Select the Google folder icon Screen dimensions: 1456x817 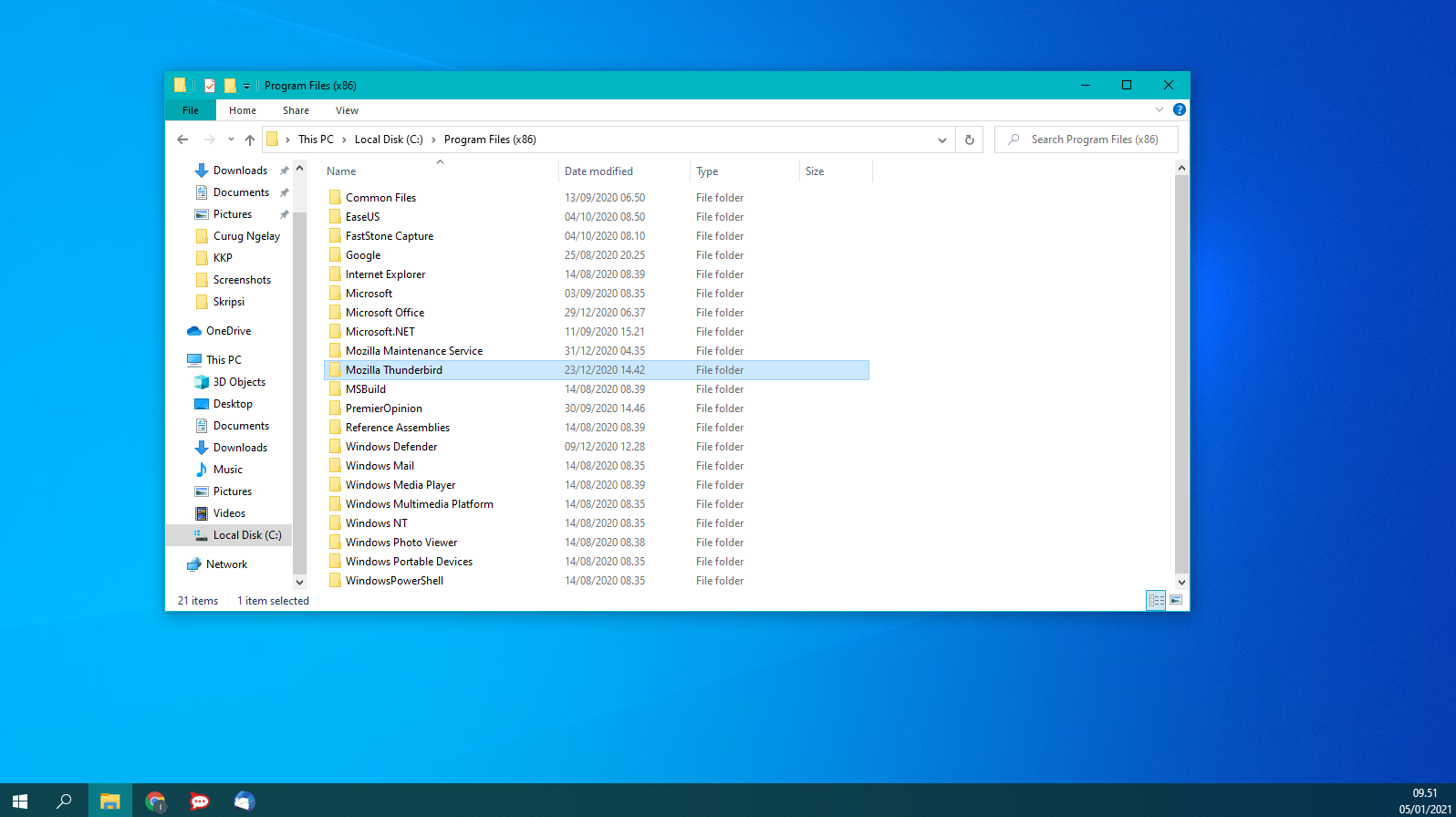point(335,254)
